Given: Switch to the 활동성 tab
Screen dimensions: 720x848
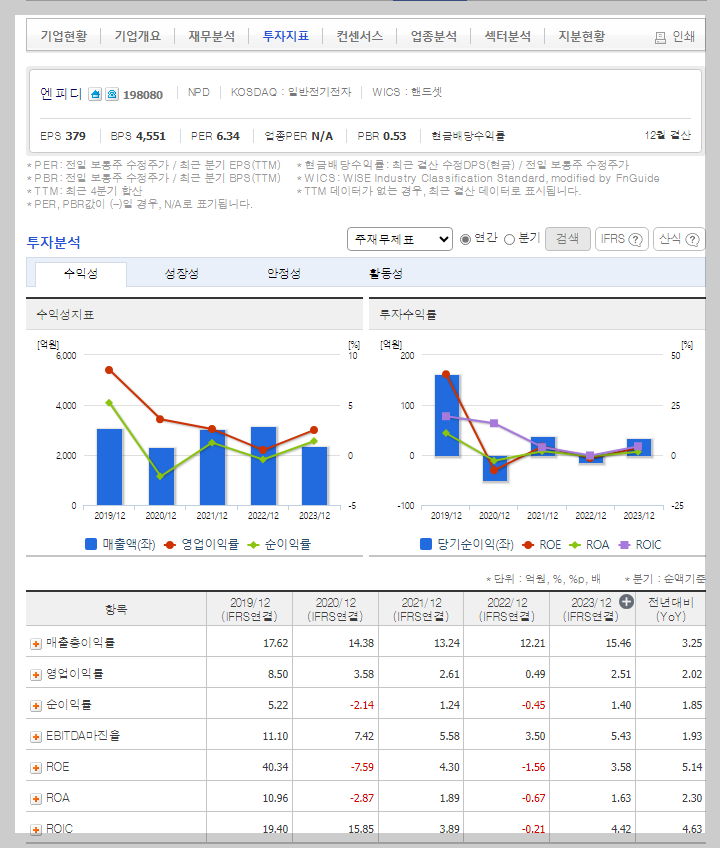Looking at the screenshot, I should point(386,274).
